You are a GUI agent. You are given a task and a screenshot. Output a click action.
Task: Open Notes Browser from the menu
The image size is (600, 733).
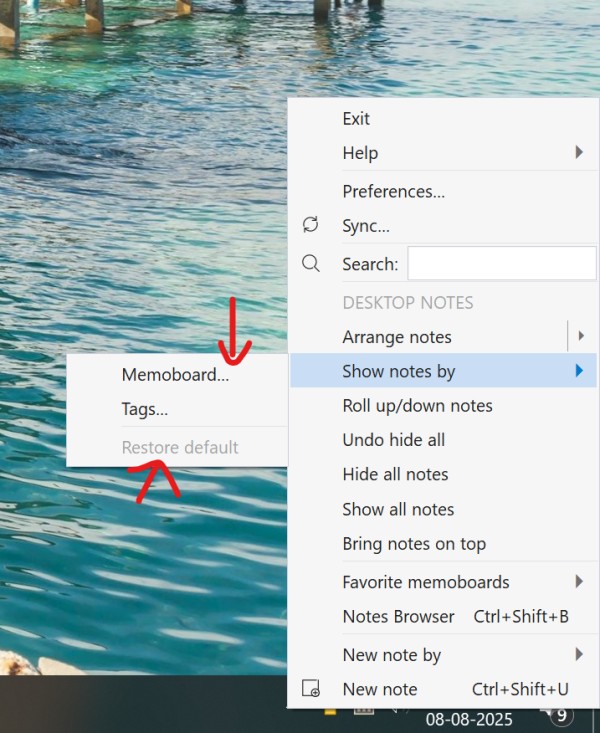398,616
